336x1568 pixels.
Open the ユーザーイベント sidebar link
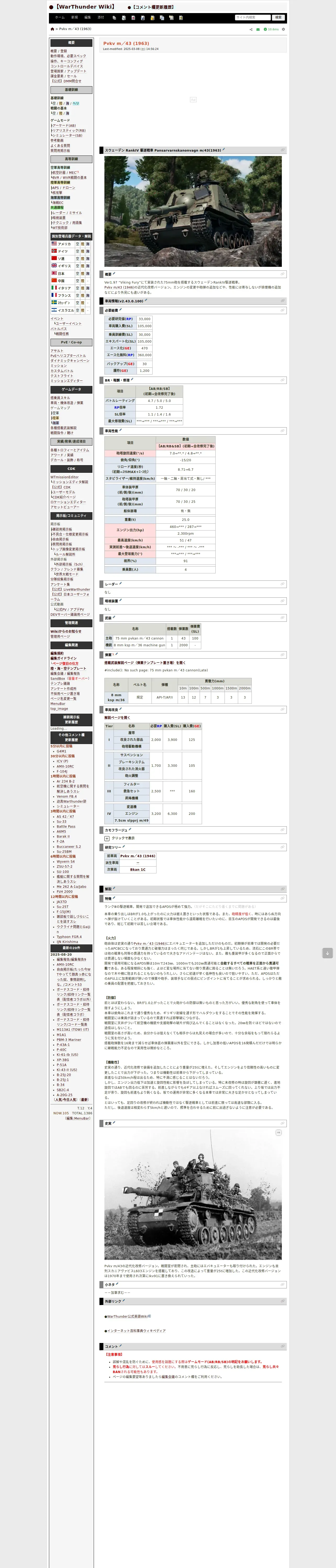[x=68, y=323]
